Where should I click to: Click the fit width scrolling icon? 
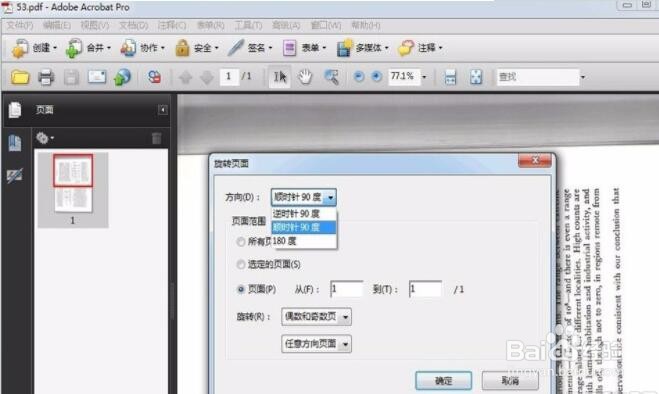pos(450,77)
